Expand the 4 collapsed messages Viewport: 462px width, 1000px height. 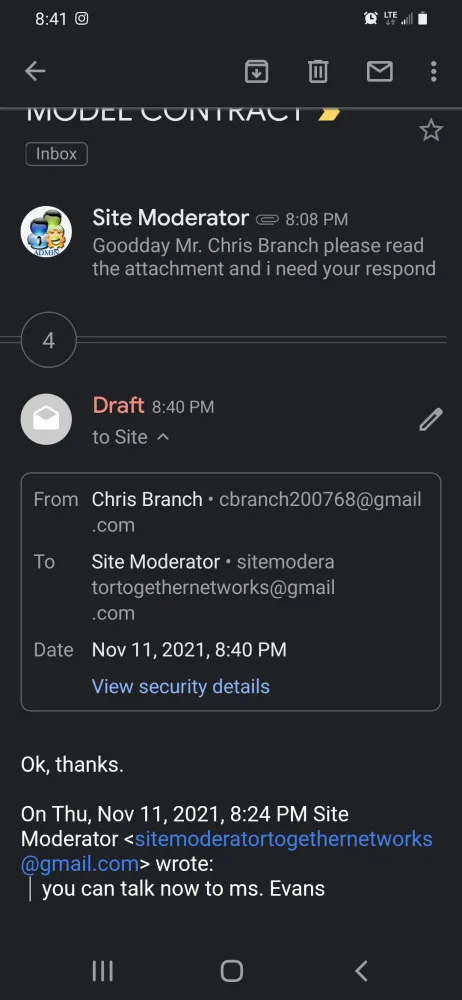(x=48, y=340)
